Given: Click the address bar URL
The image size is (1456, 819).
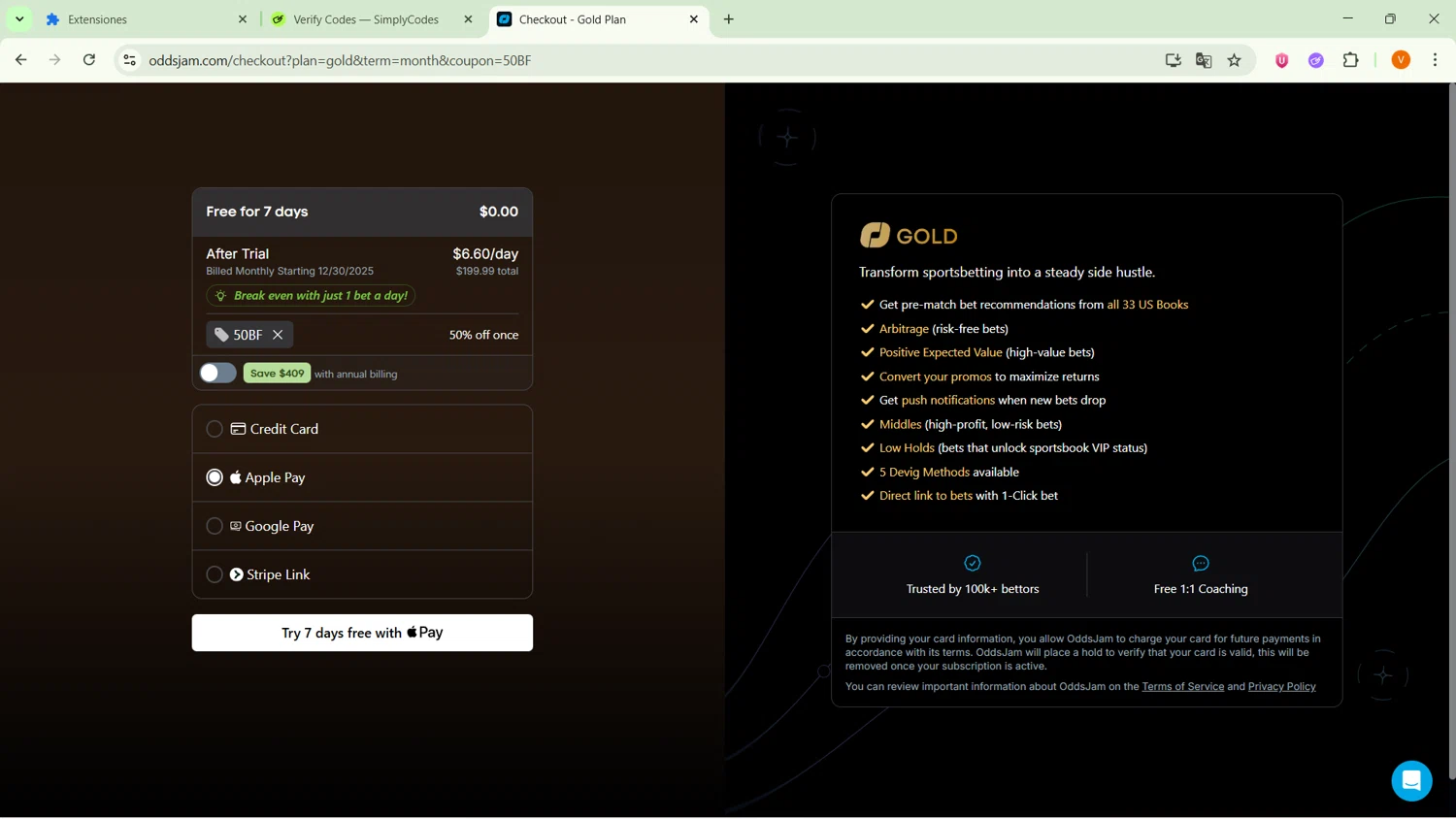Looking at the screenshot, I should click(x=340, y=60).
